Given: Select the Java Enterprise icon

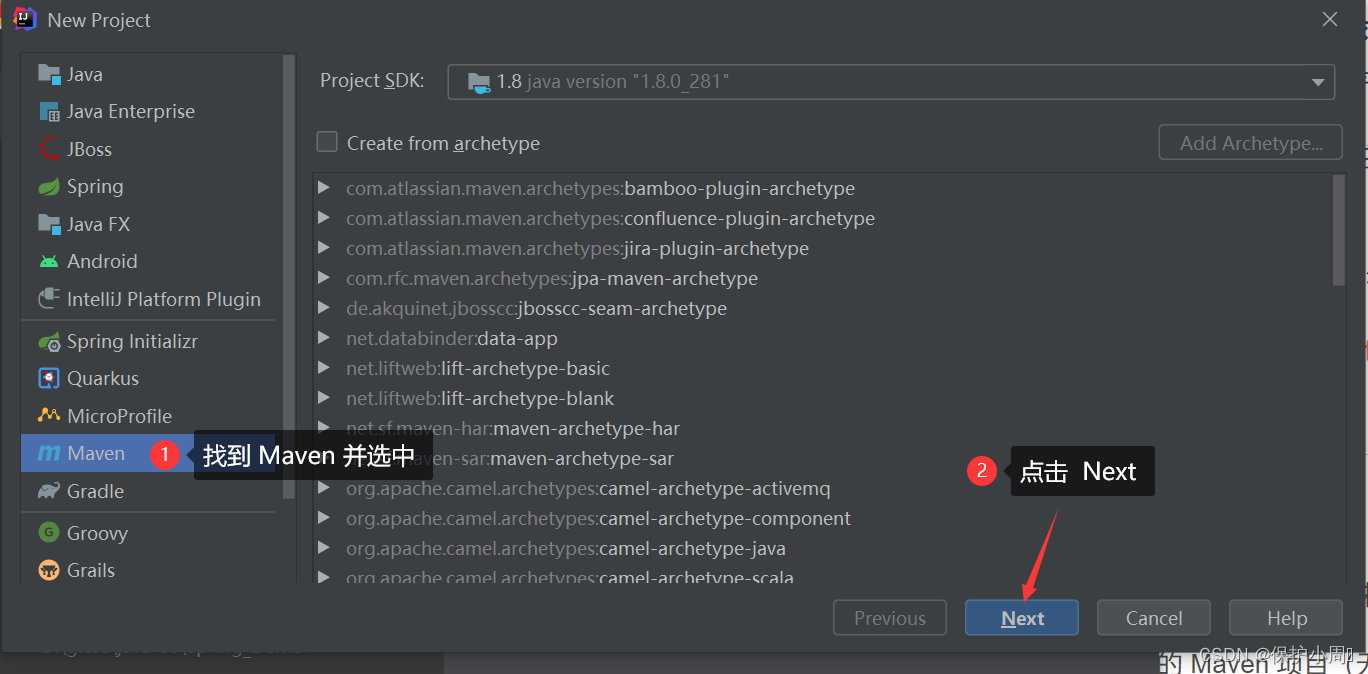Looking at the screenshot, I should tap(49, 111).
